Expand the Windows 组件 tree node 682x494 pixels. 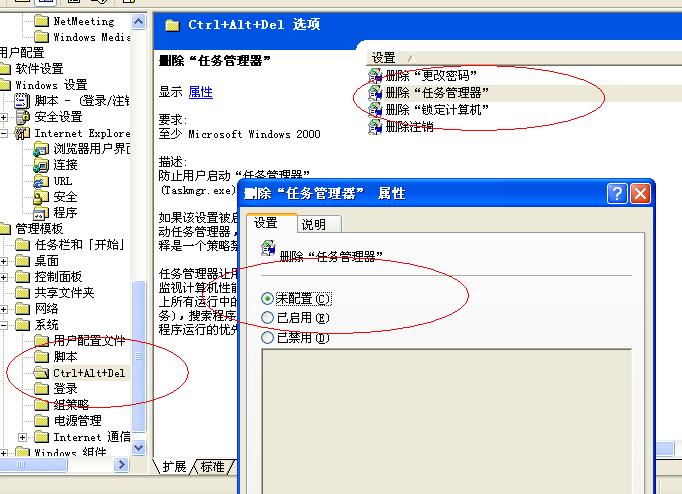[x=3, y=453]
